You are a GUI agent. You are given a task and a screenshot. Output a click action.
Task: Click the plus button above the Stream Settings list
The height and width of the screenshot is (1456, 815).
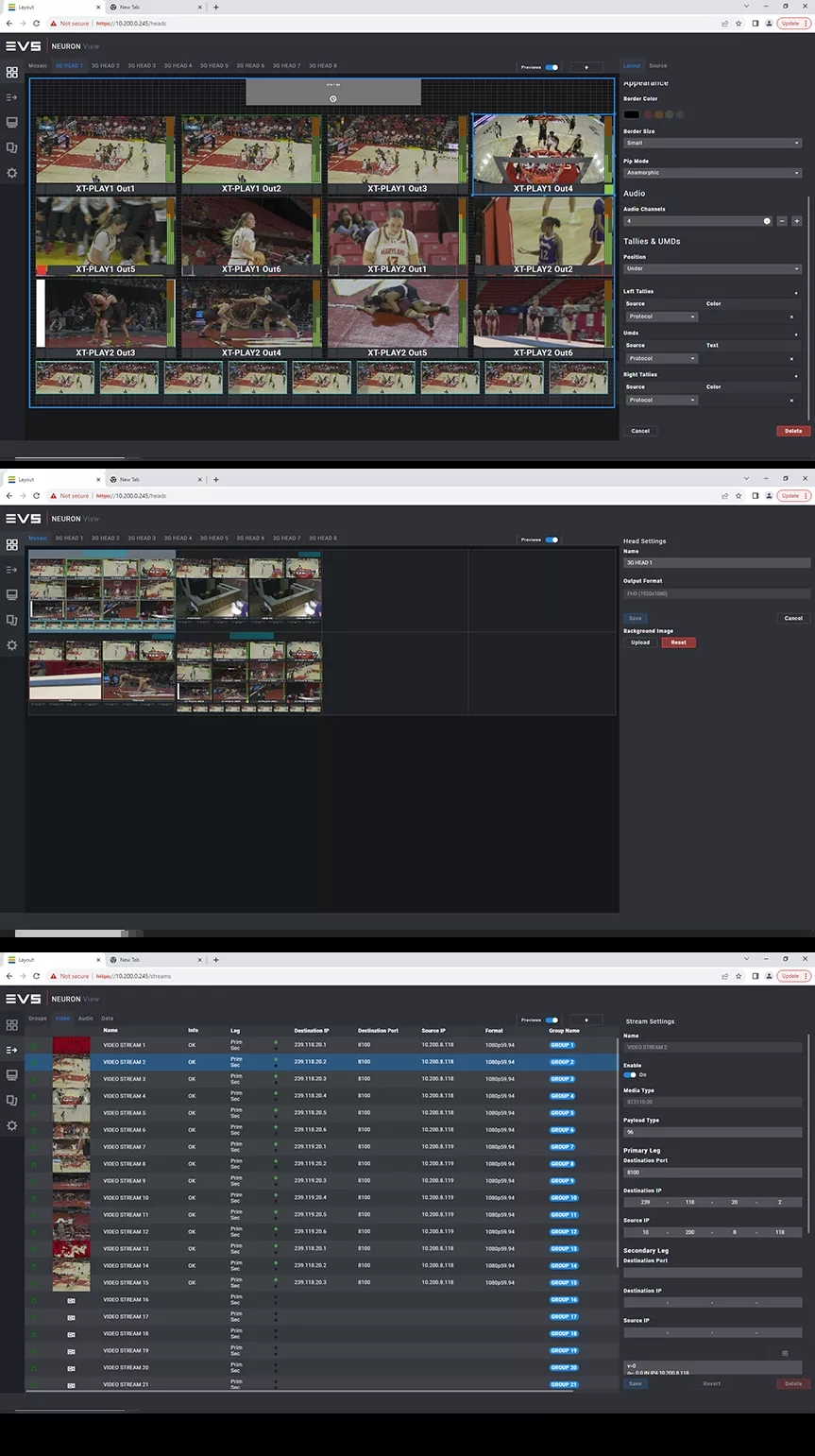pos(586,1020)
